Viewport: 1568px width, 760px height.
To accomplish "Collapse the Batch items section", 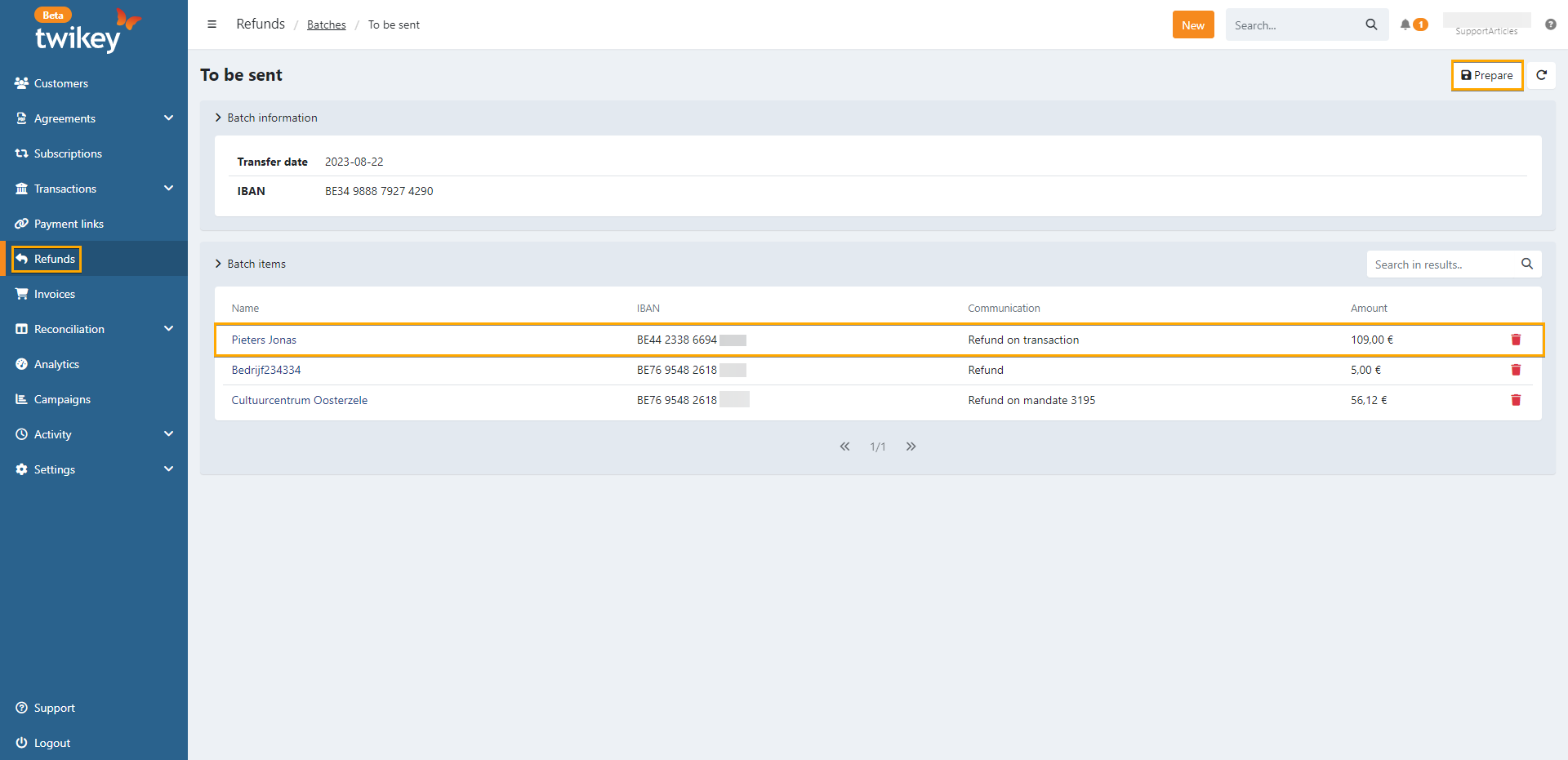I will click(x=218, y=264).
